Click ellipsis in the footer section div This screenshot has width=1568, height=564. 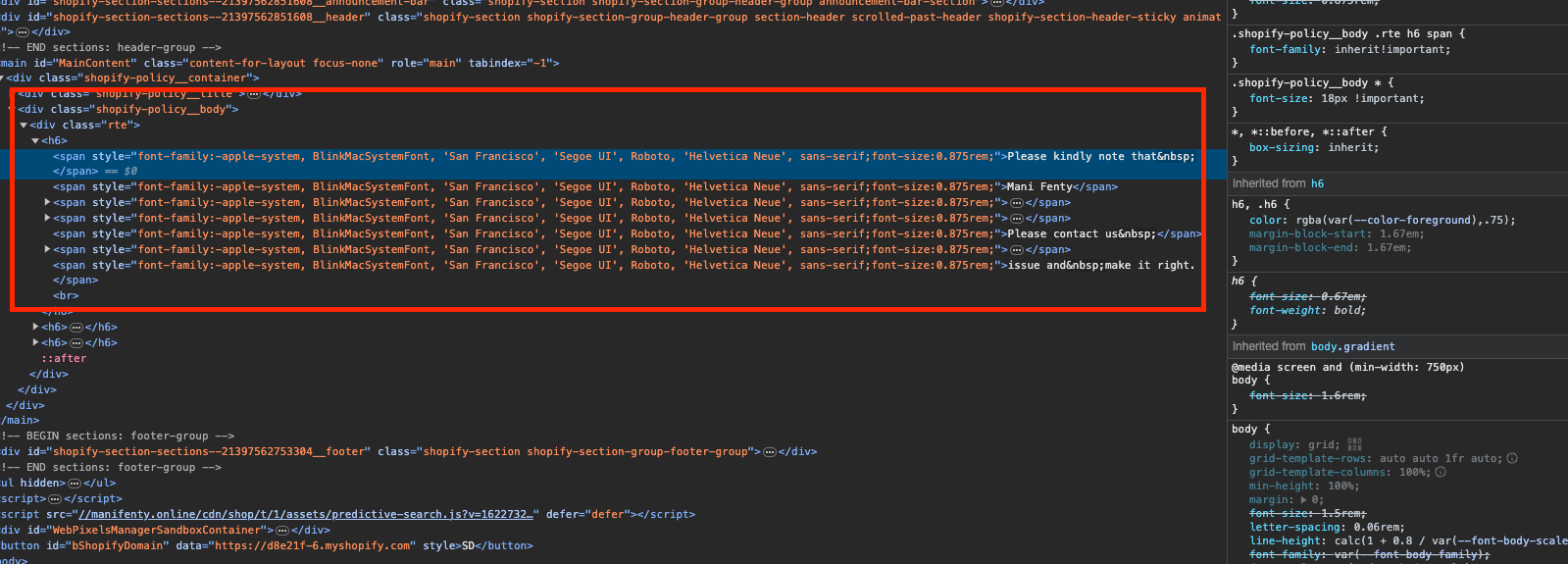[770, 452]
